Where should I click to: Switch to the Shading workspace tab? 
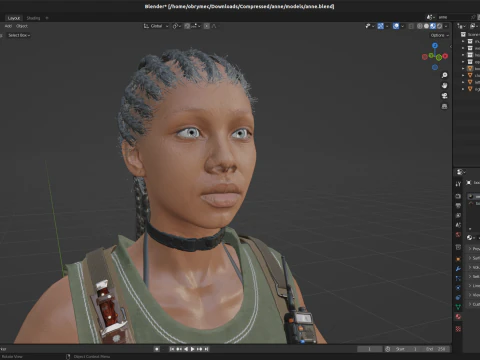pyautogui.click(x=33, y=18)
